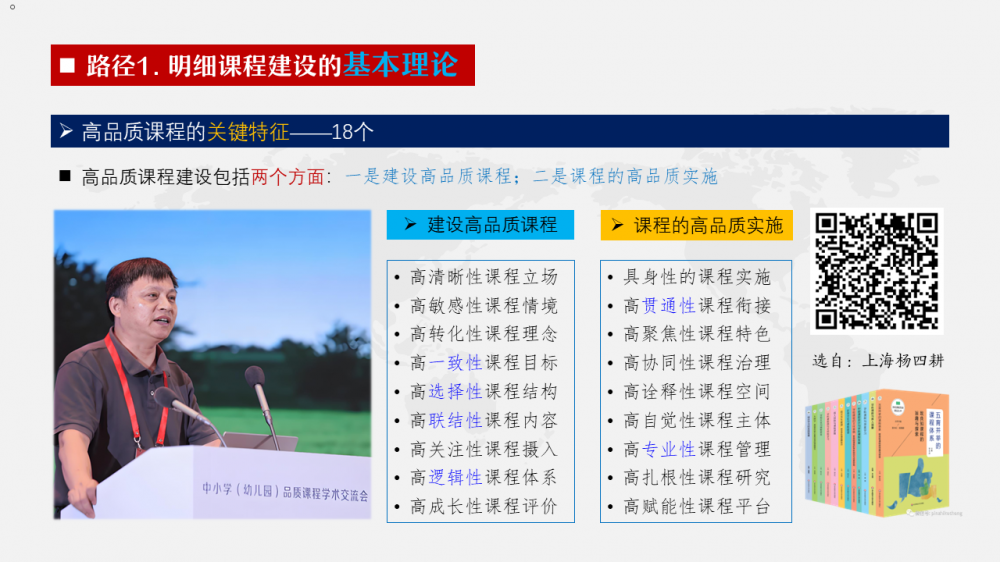The image size is (1000, 562).
Task: Click the arrow bullet in the dark blue 关键特征 bar
Action: (66, 131)
